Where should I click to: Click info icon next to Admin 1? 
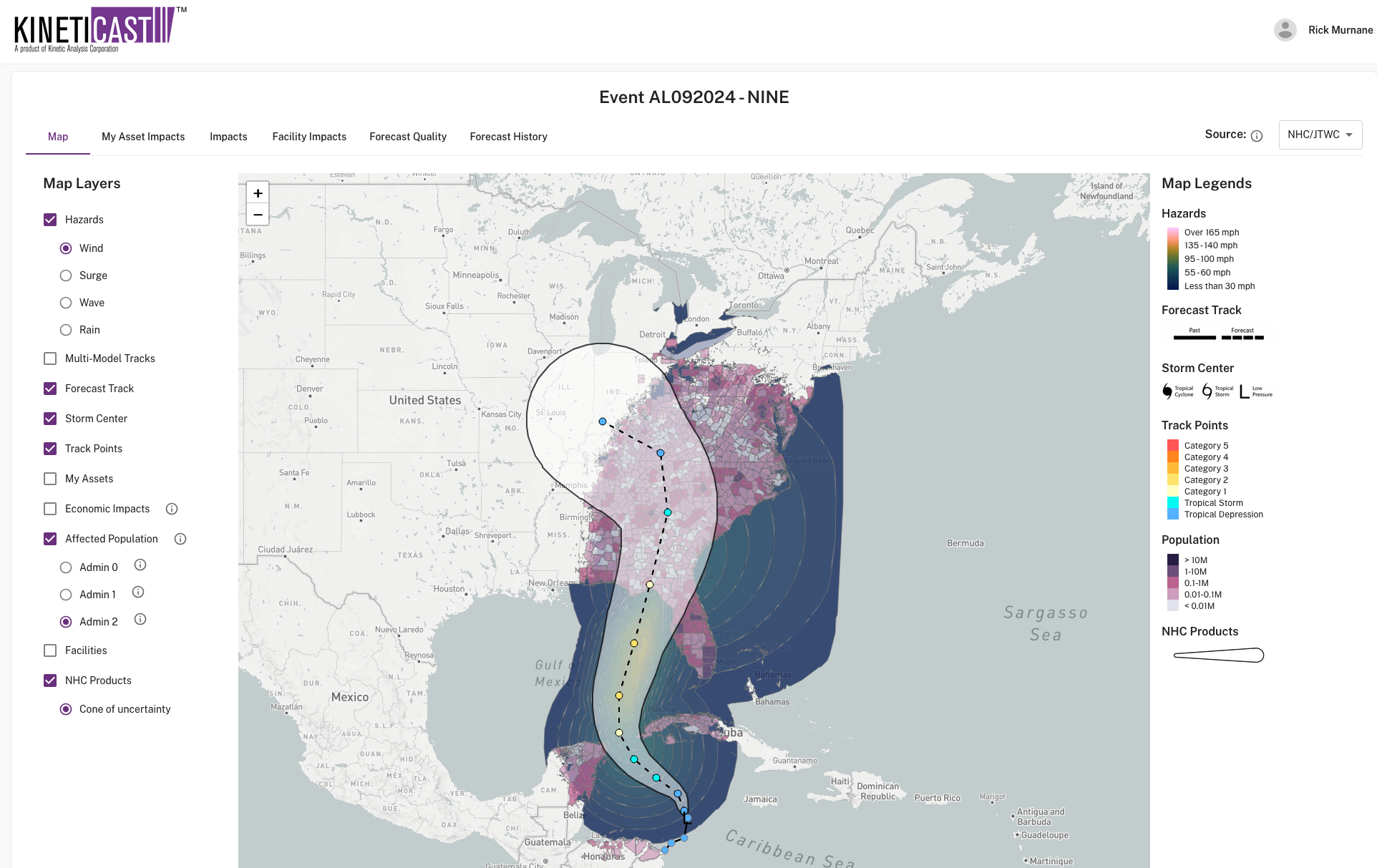(x=138, y=593)
